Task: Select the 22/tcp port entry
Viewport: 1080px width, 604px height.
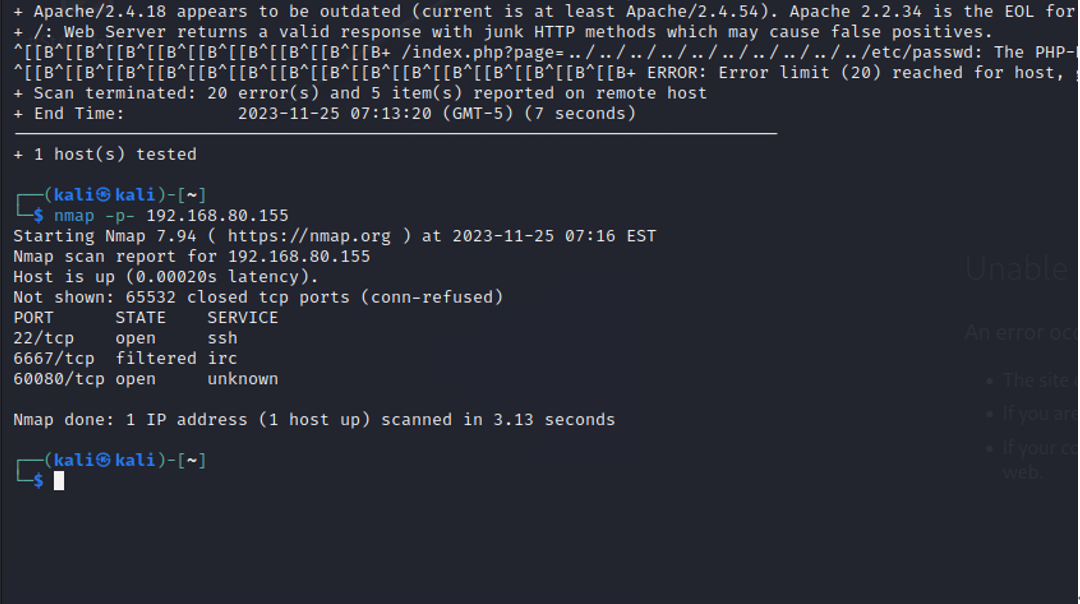Action: point(125,338)
